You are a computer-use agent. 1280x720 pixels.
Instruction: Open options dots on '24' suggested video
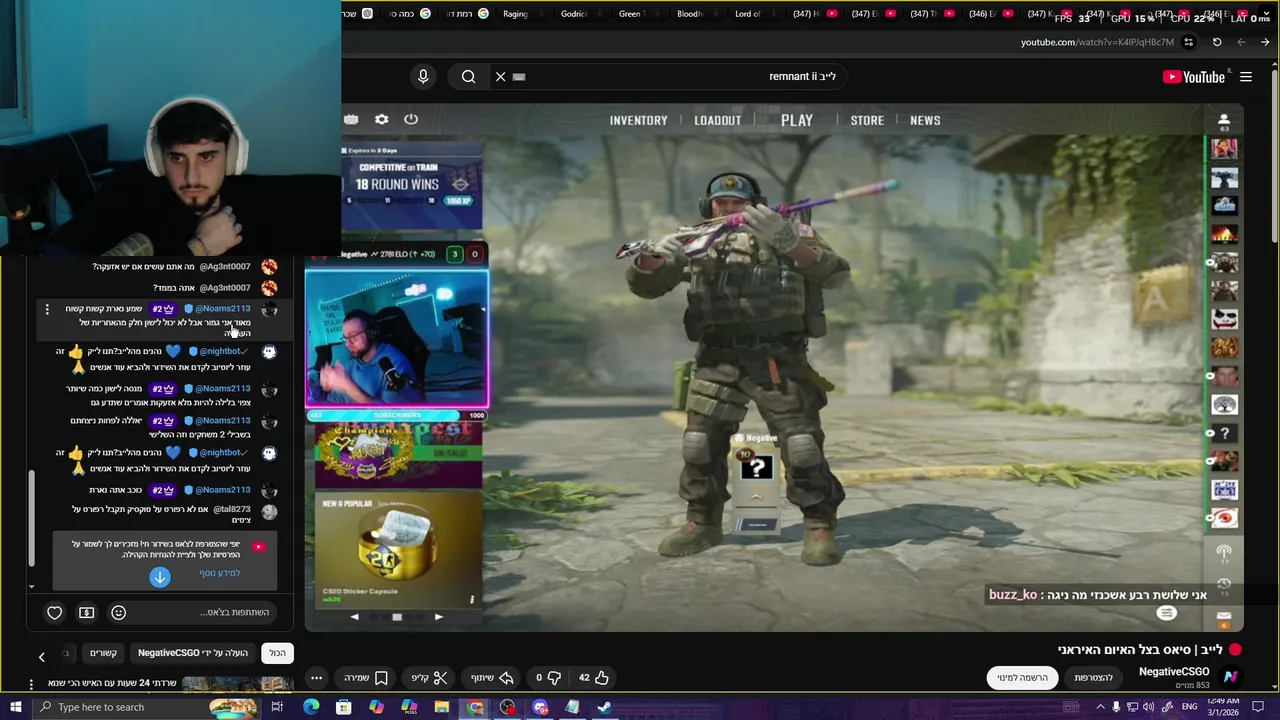pos(32,685)
